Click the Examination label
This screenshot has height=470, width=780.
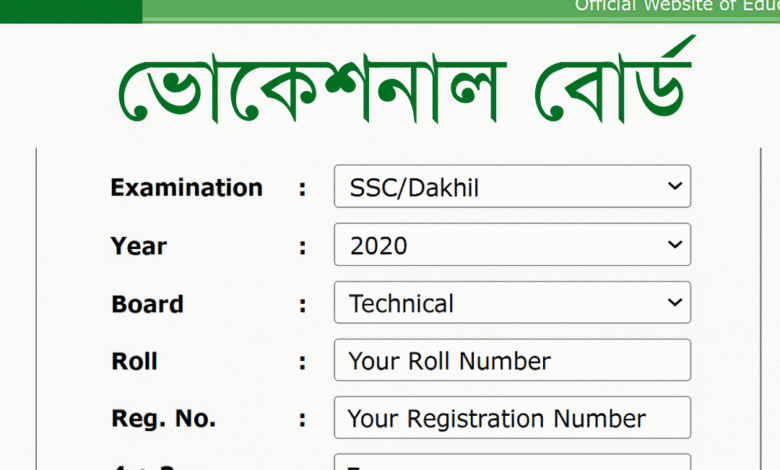(x=187, y=188)
